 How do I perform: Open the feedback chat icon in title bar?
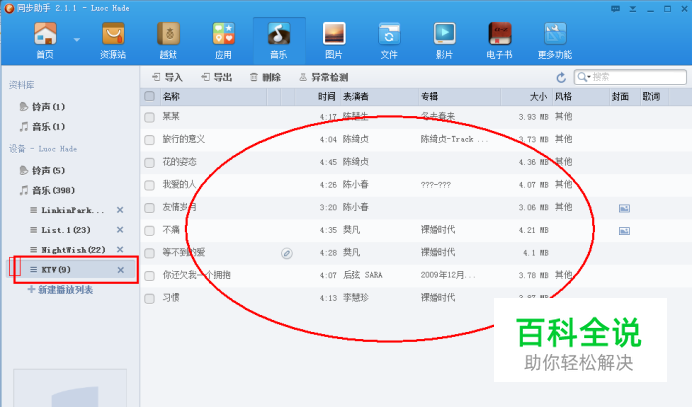[615, 9]
